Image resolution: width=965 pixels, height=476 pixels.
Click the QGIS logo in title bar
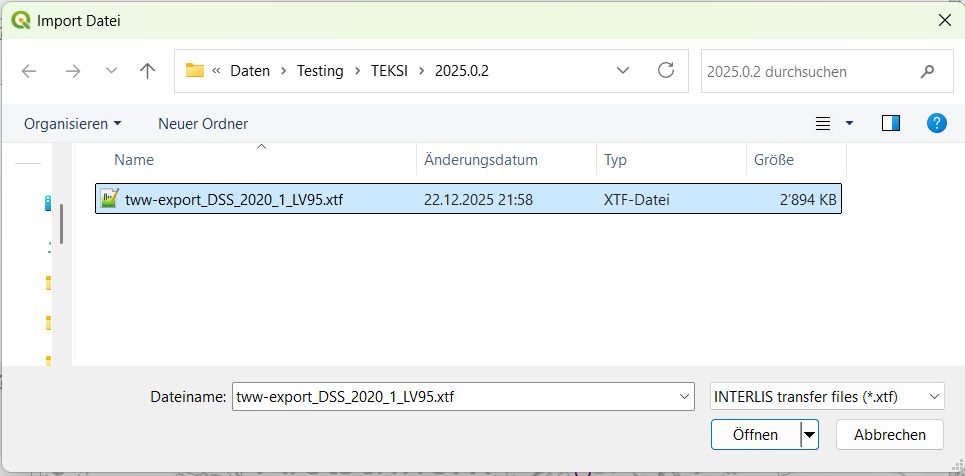(21, 20)
